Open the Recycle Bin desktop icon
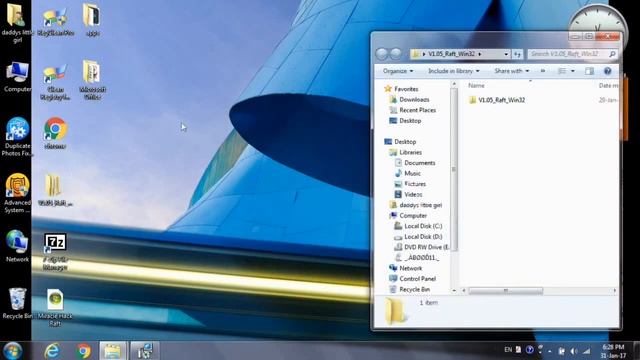The height and width of the screenshot is (360, 640). coord(17,303)
